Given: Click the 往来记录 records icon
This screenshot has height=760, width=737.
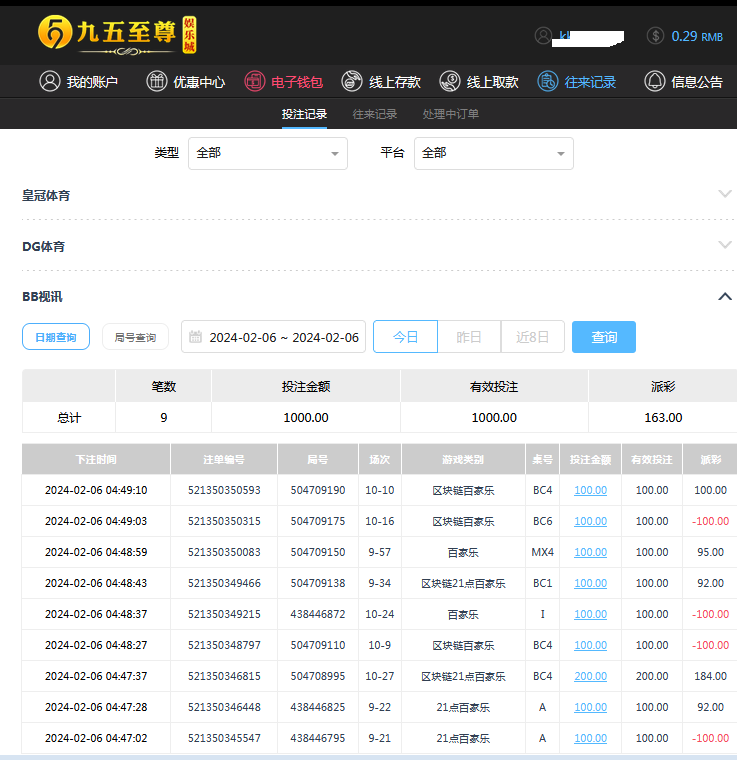Looking at the screenshot, I should (x=547, y=82).
